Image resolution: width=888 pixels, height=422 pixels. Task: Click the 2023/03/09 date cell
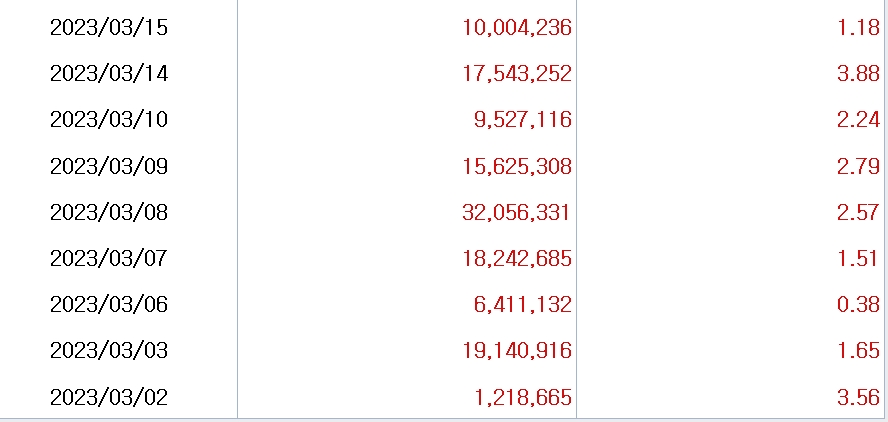(x=109, y=166)
